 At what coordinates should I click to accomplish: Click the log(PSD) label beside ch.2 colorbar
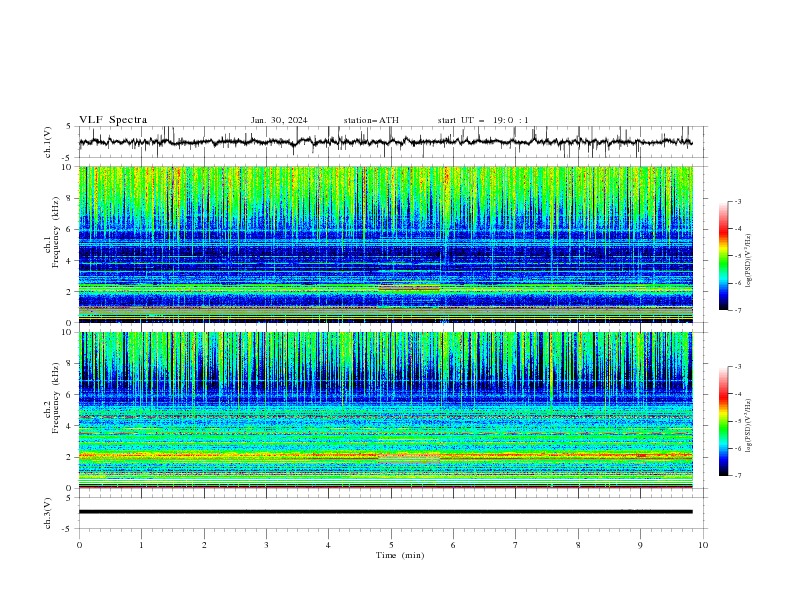click(x=748, y=425)
